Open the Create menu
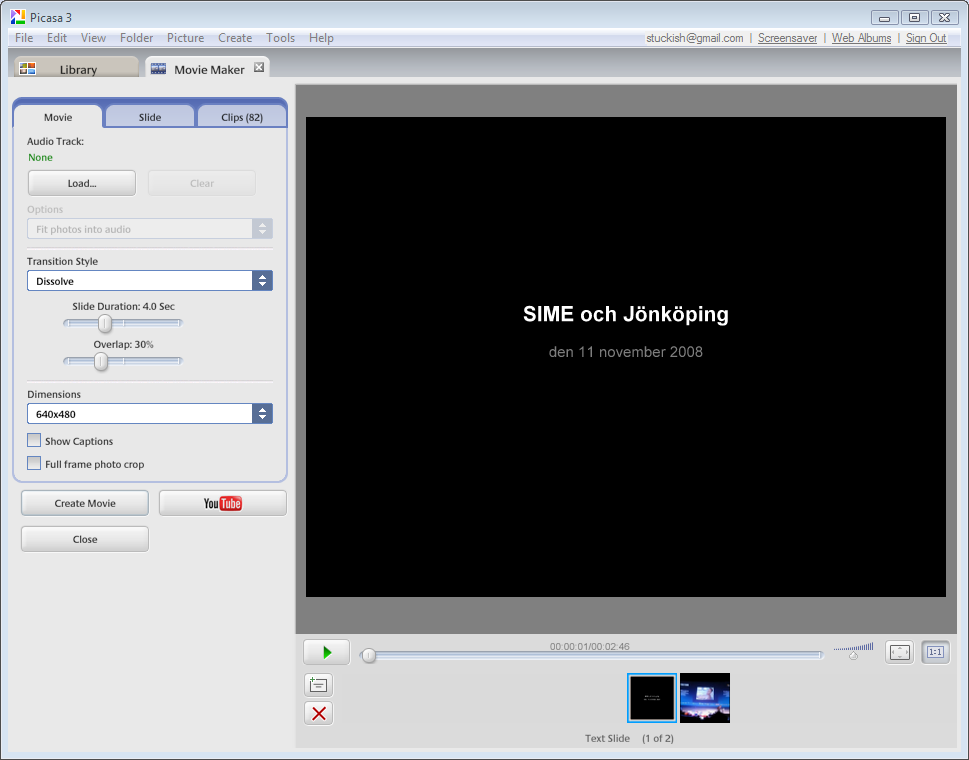The image size is (969, 760). [x=235, y=38]
